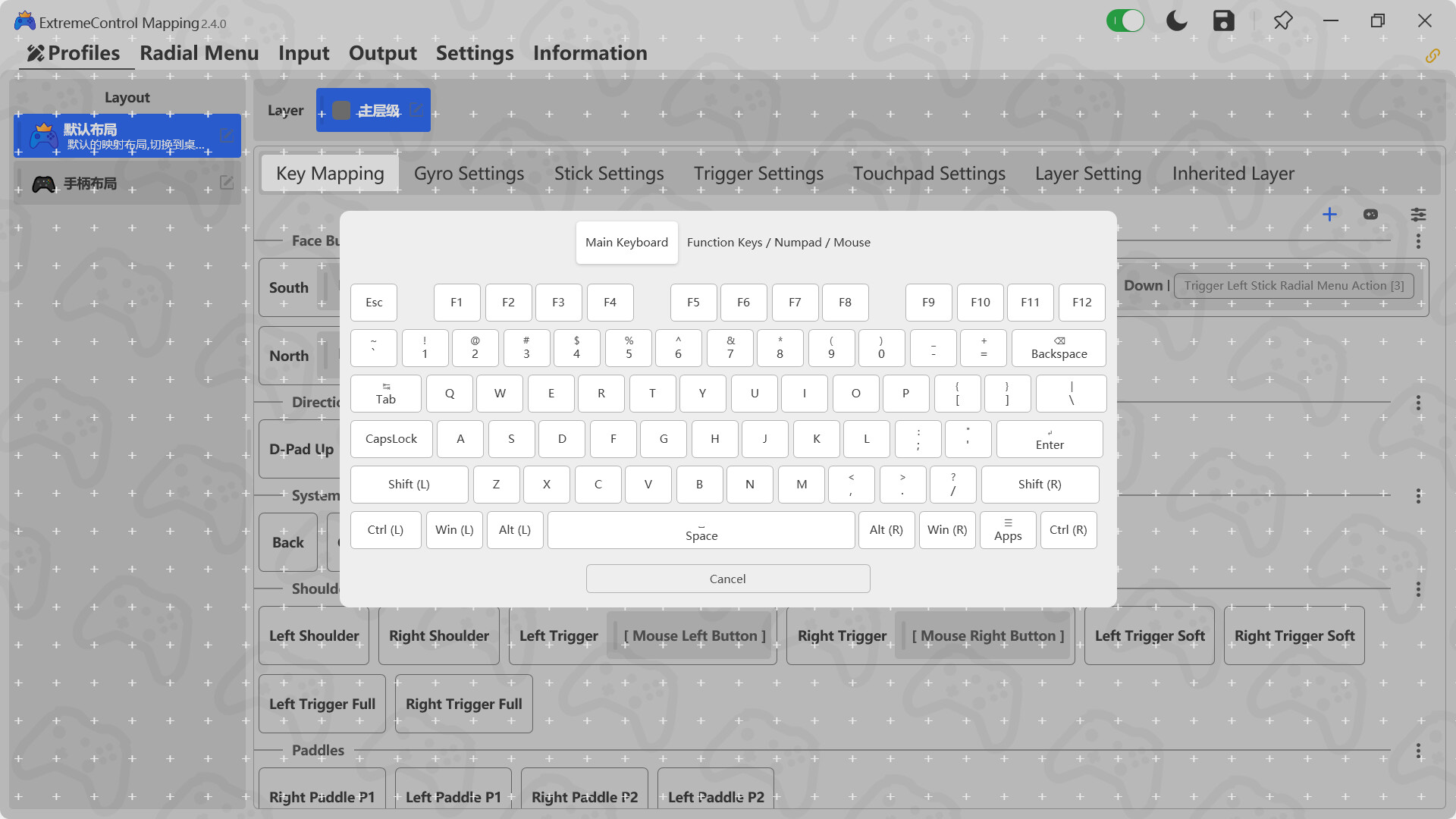Open the Information menu in the menu bar
This screenshot has height=819, width=1456.
(x=590, y=53)
